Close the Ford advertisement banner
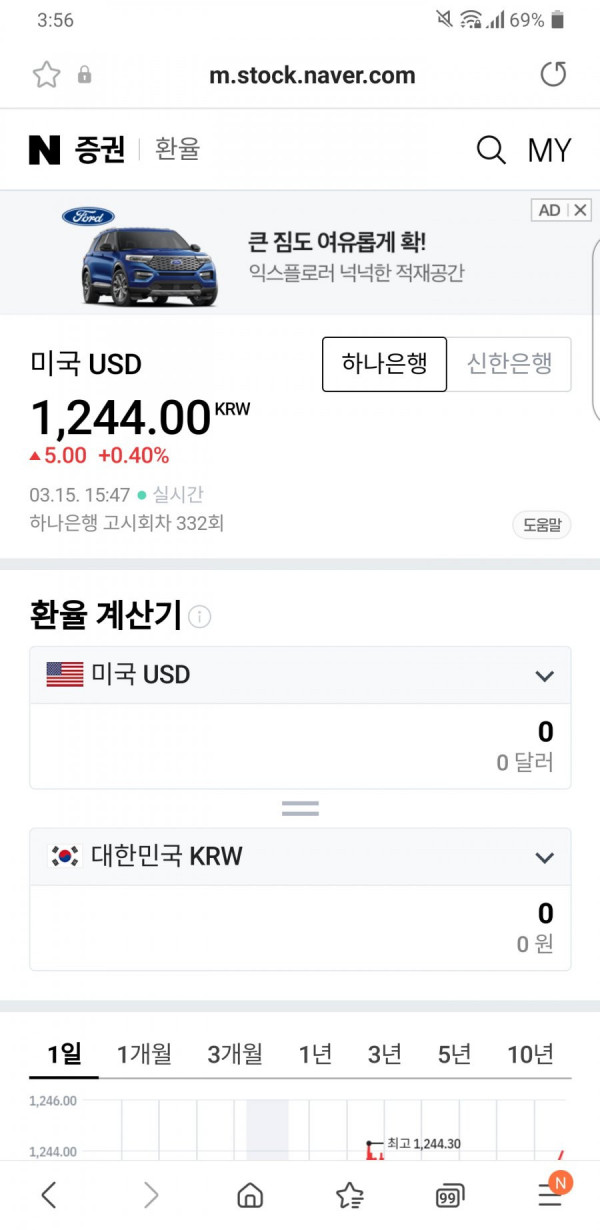The height and width of the screenshot is (1230, 600). [x=580, y=210]
